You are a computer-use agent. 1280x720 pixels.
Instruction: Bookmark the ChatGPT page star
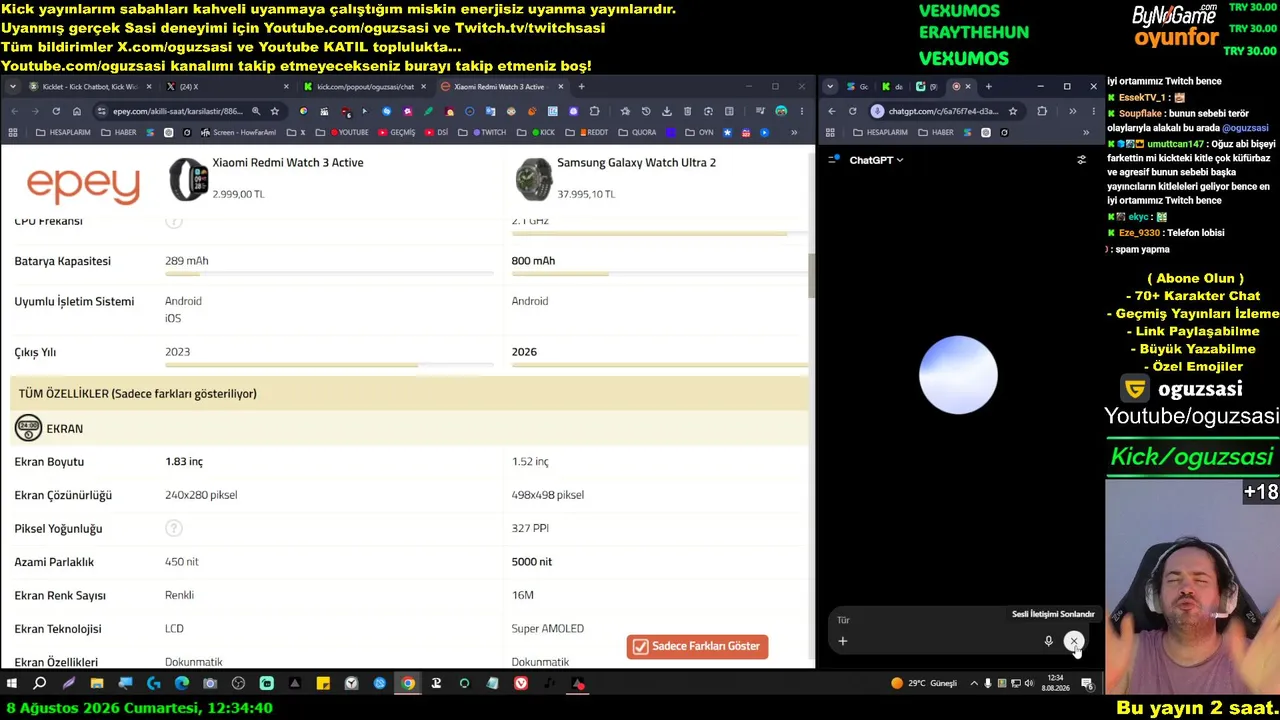click(x=1013, y=111)
